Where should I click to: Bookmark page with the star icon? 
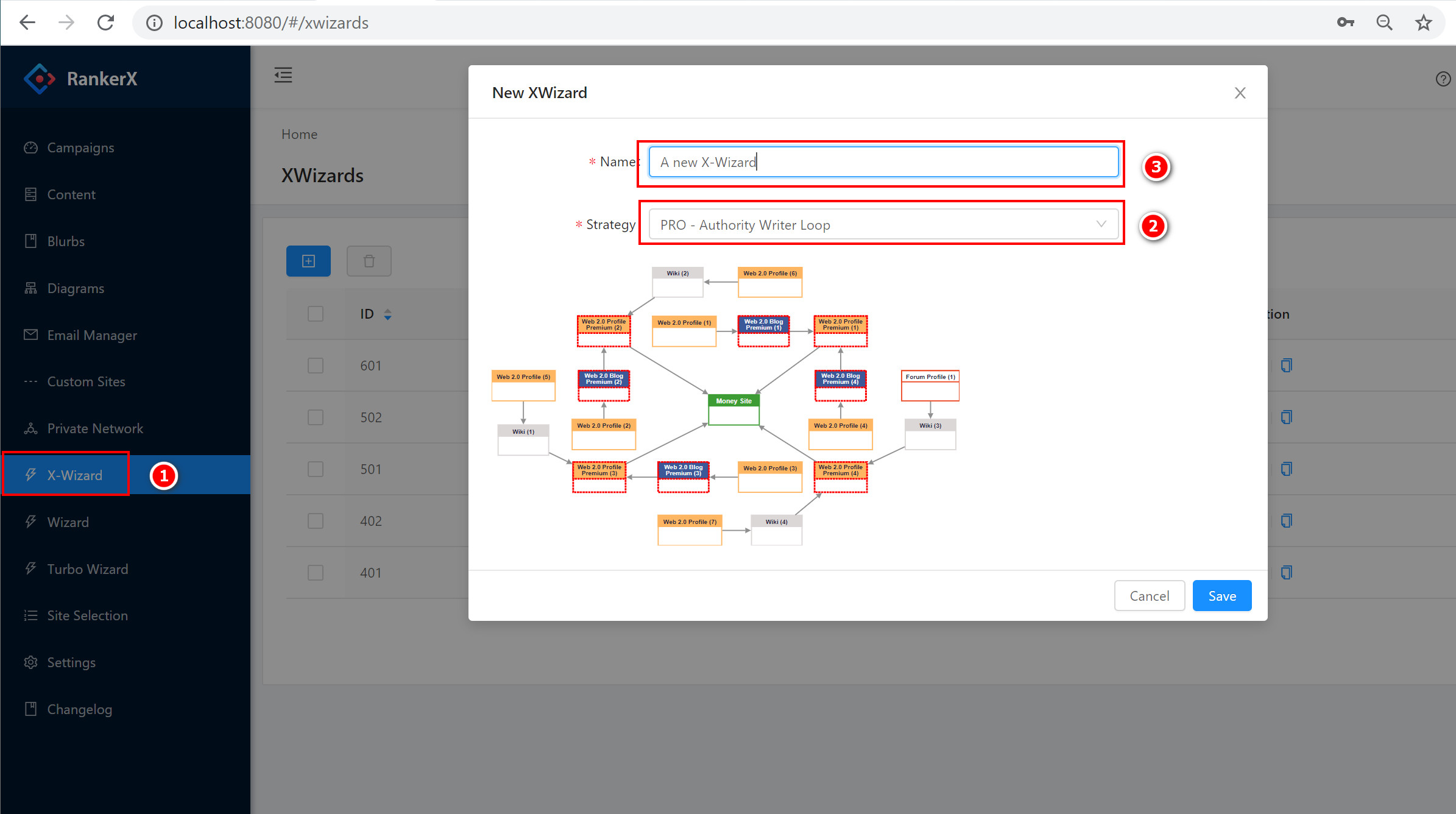[1423, 23]
